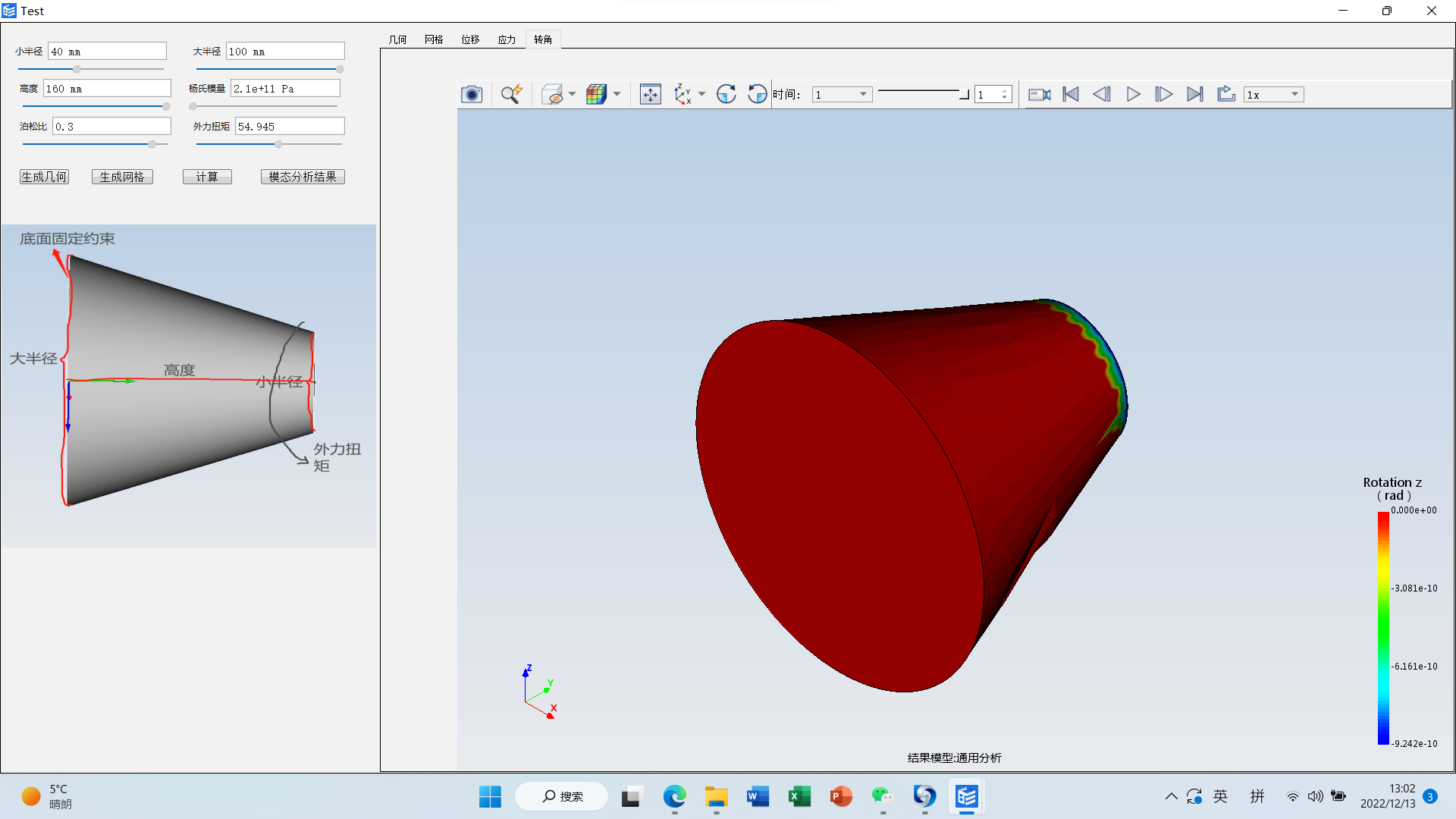This screenshot has width=1456, height=819.
Task: Click the 外力扭矩 slider handle
Action: coord(278,144)
